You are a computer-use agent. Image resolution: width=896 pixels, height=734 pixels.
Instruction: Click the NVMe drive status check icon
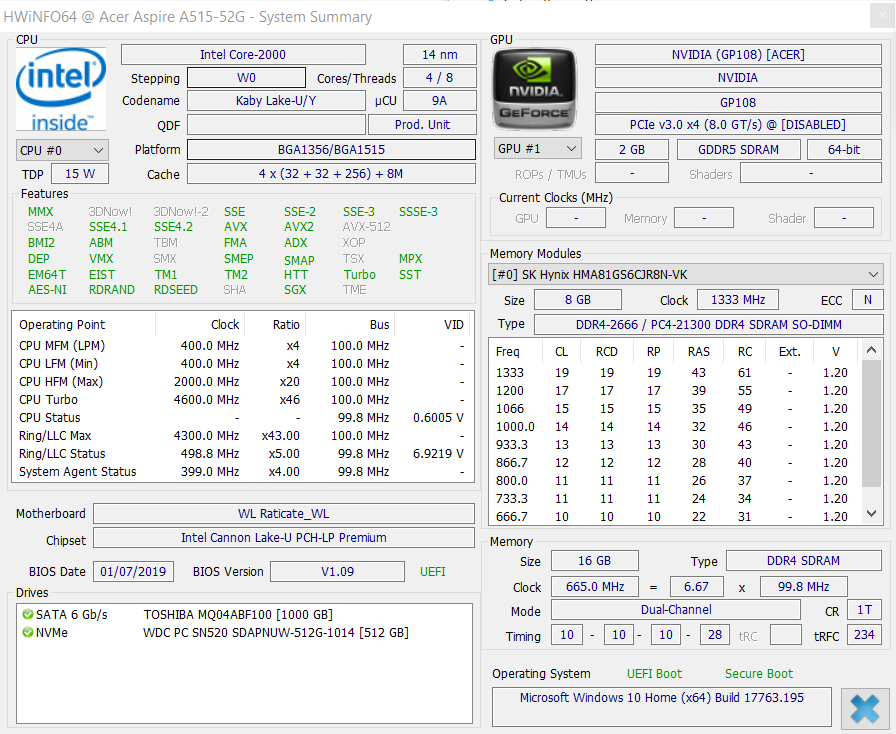click(x=27, y=633)
